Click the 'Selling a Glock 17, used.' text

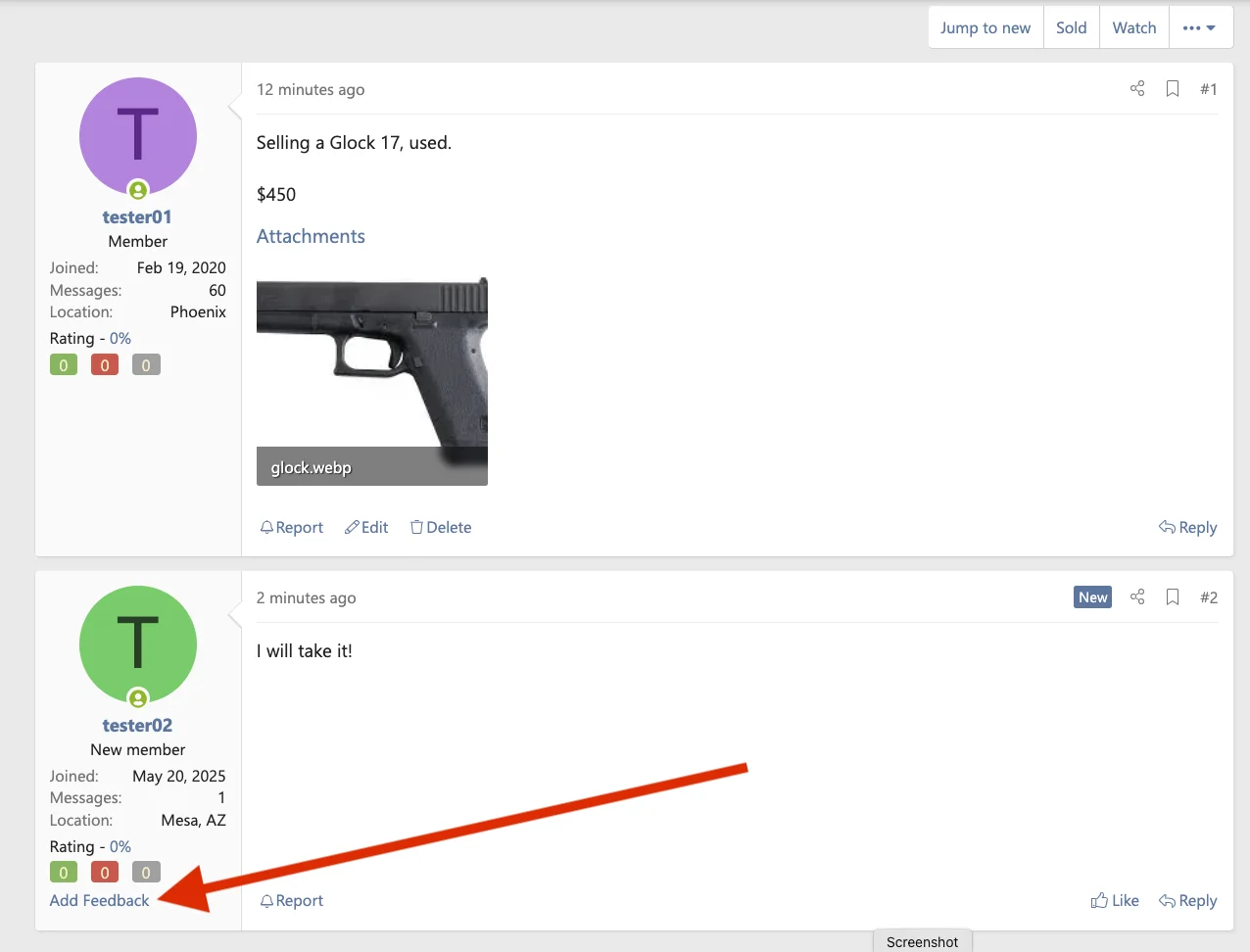point(354,143)
